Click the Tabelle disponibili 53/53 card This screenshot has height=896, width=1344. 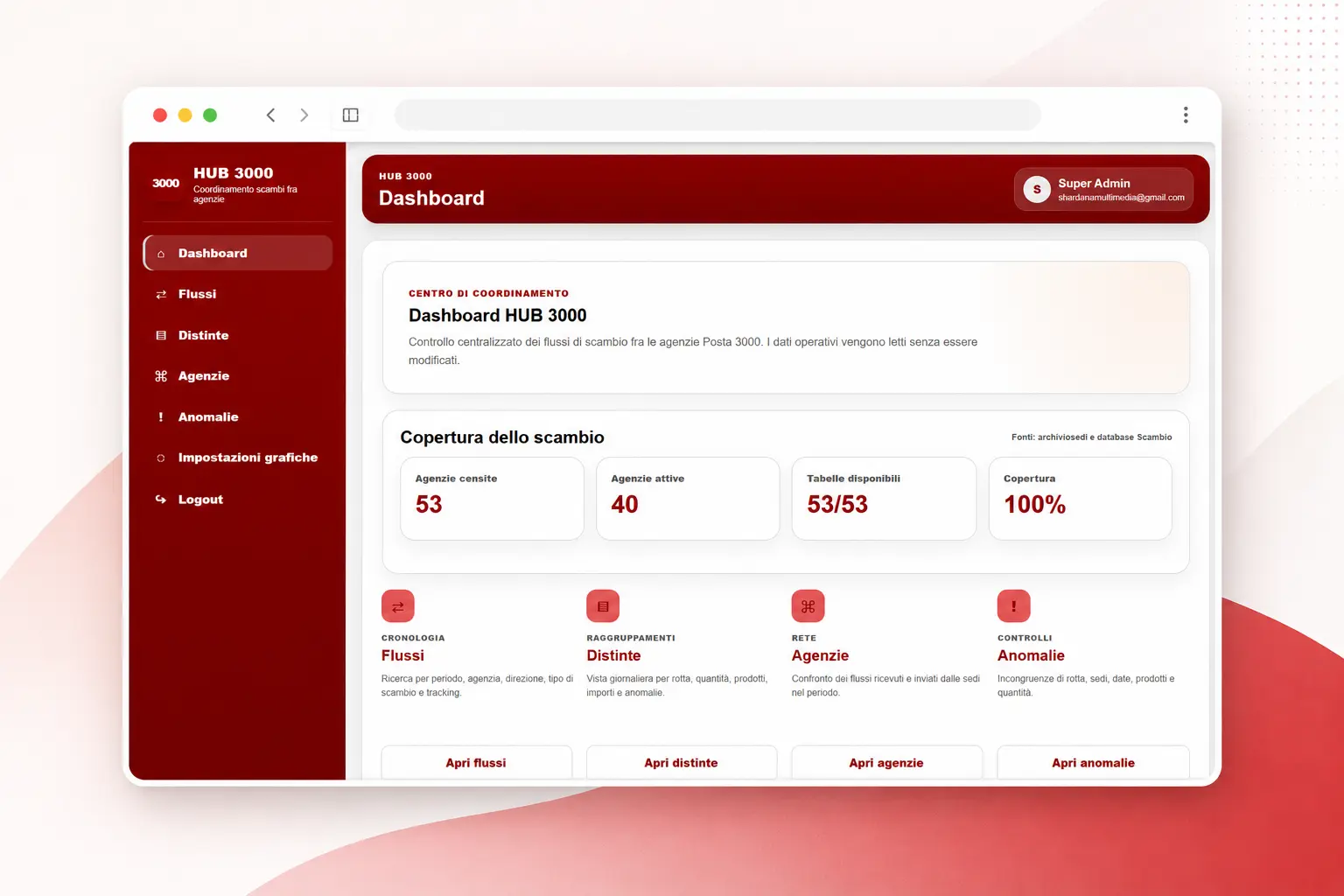coord(884,499)
